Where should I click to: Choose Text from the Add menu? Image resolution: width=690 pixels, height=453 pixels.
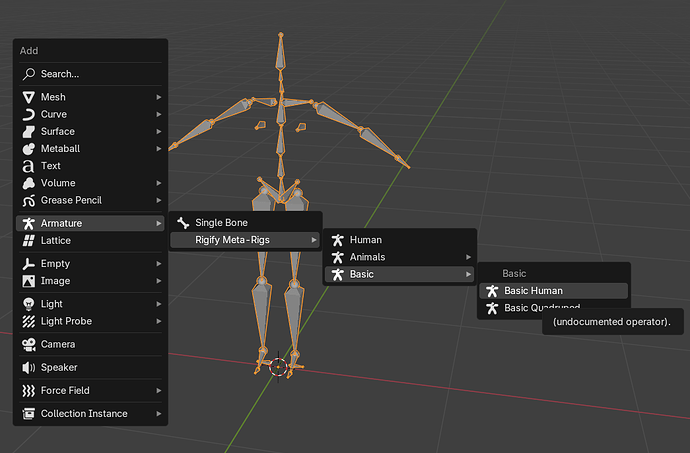[90, 166]
